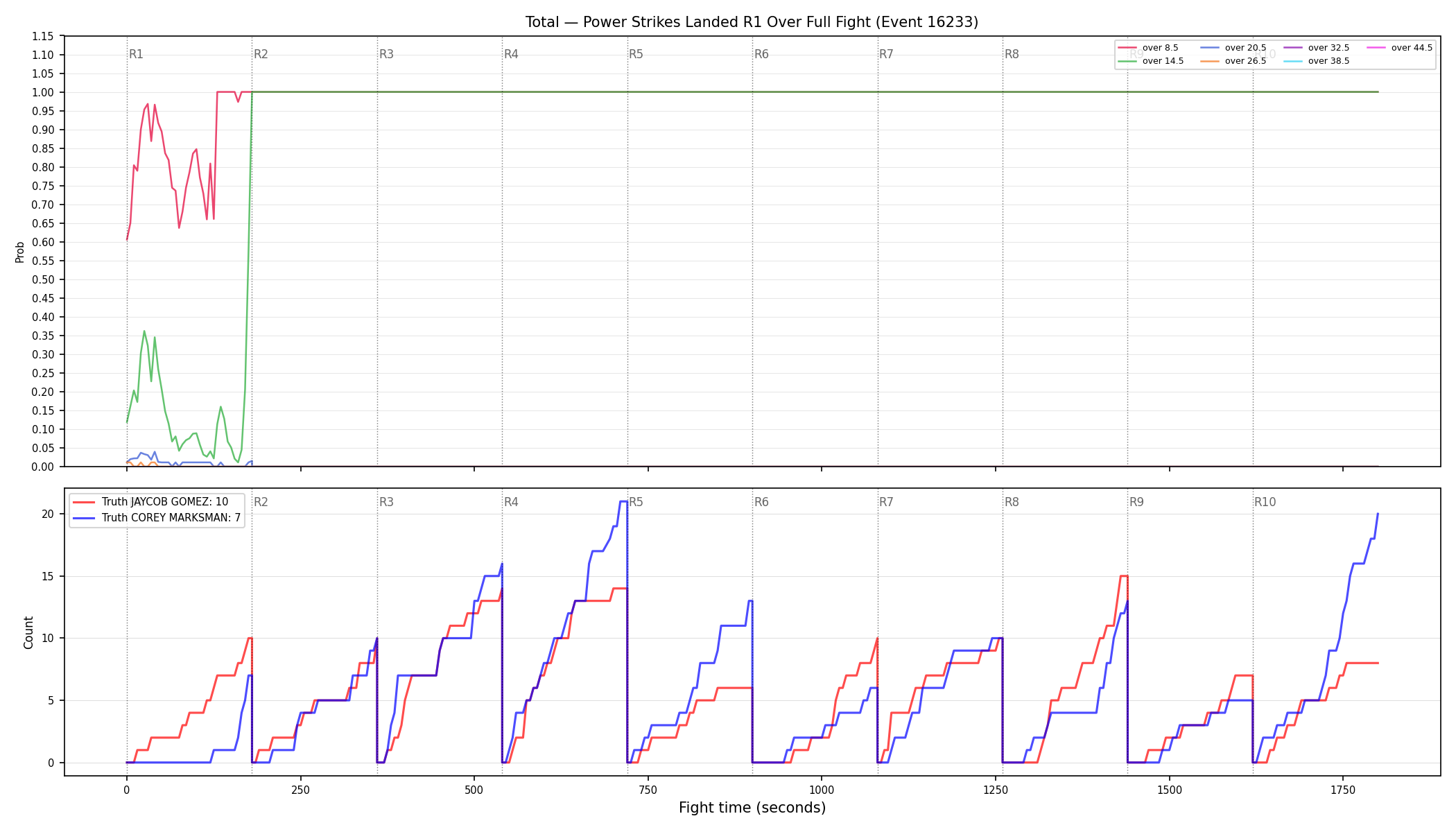
Task: Click the 1750 tick on the time axis
Action: [x=1343, y=790]
